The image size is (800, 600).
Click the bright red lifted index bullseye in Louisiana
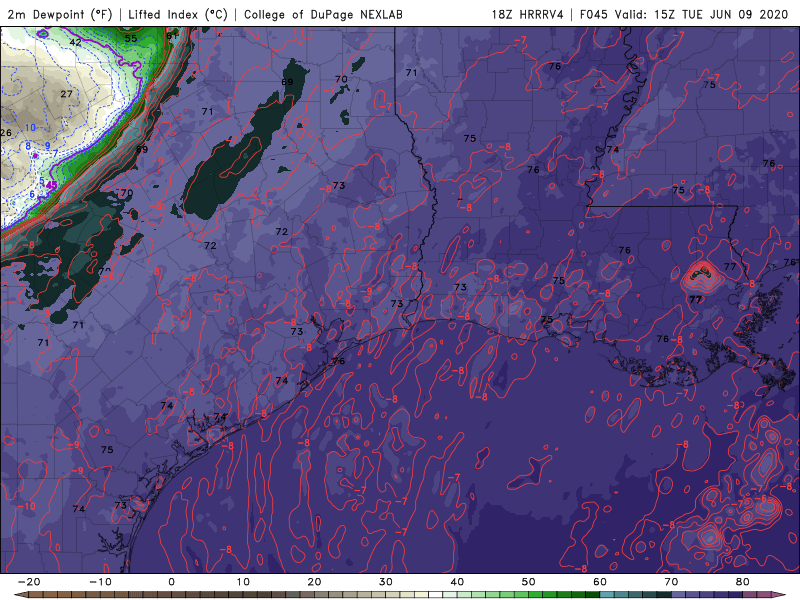702,276
